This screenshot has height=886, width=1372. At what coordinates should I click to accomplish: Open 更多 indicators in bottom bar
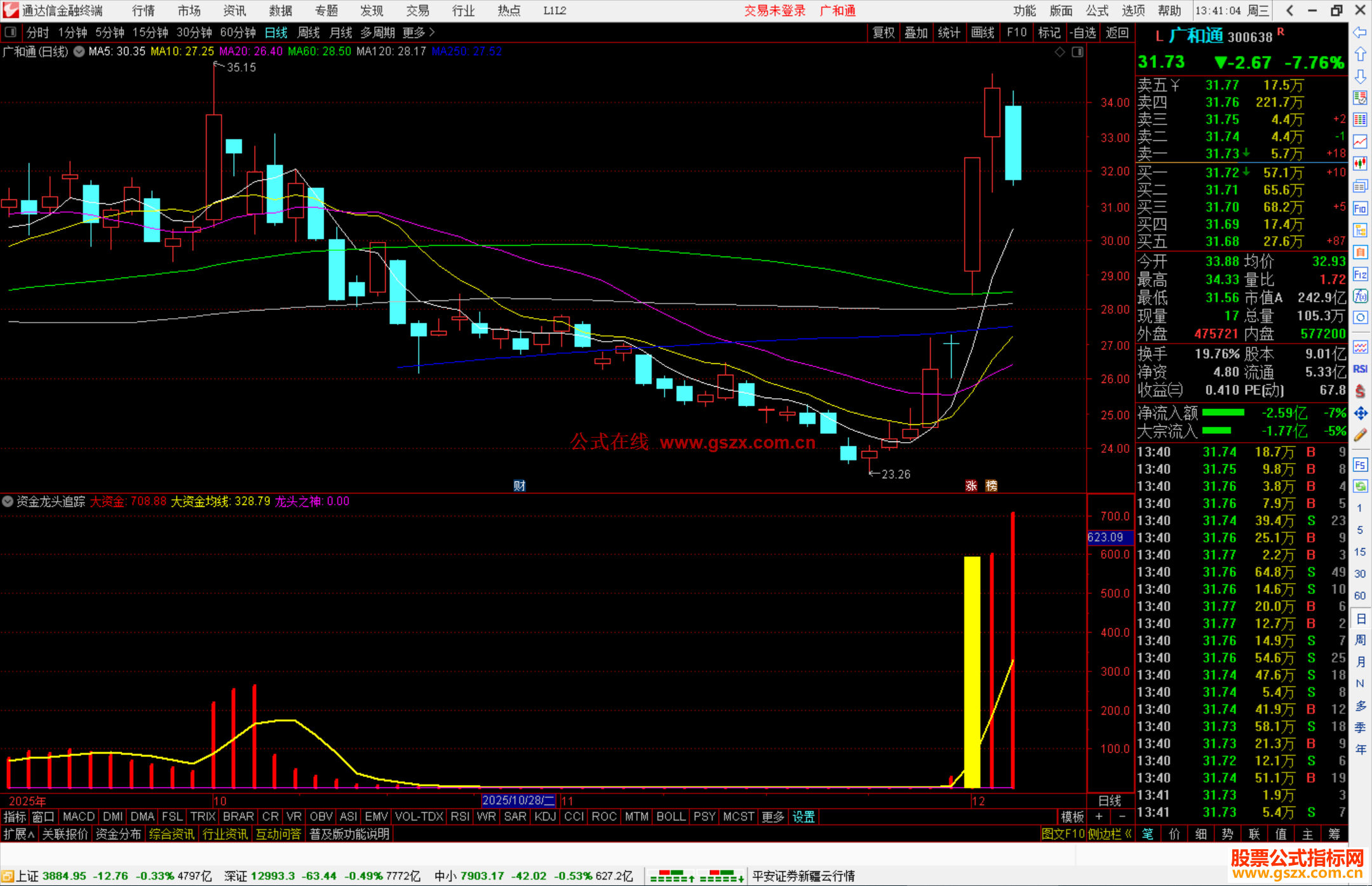pos(773,817)
